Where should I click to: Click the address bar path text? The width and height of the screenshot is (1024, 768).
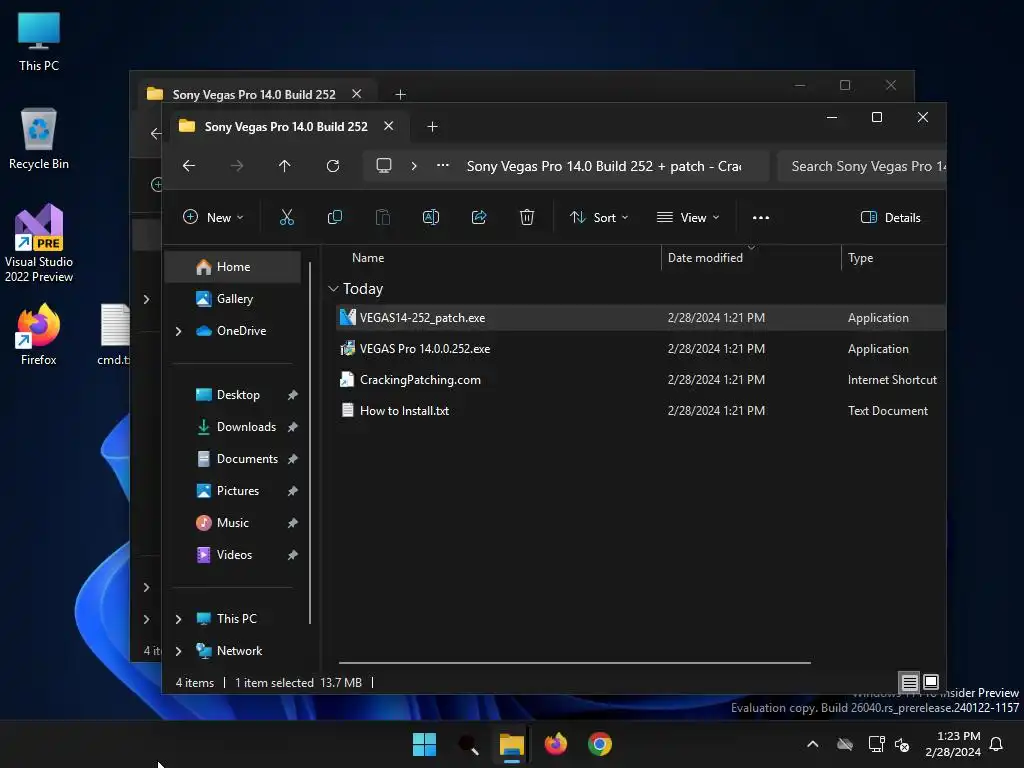604,166
